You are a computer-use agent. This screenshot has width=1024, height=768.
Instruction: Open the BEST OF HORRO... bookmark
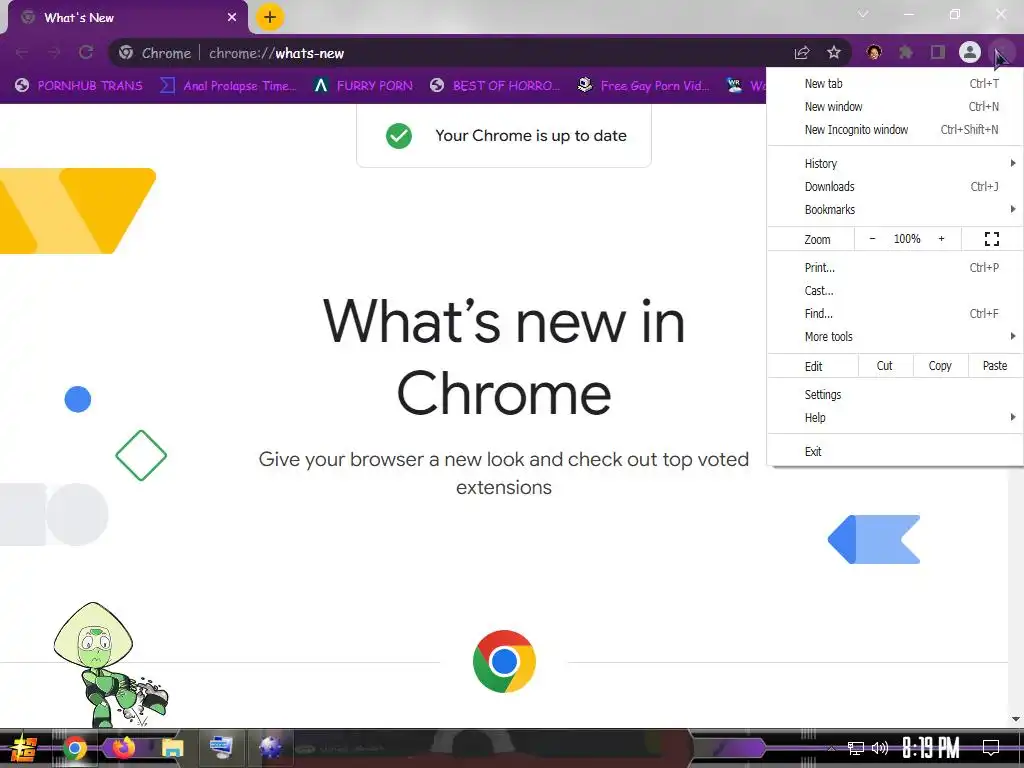(x=495, y=86)
